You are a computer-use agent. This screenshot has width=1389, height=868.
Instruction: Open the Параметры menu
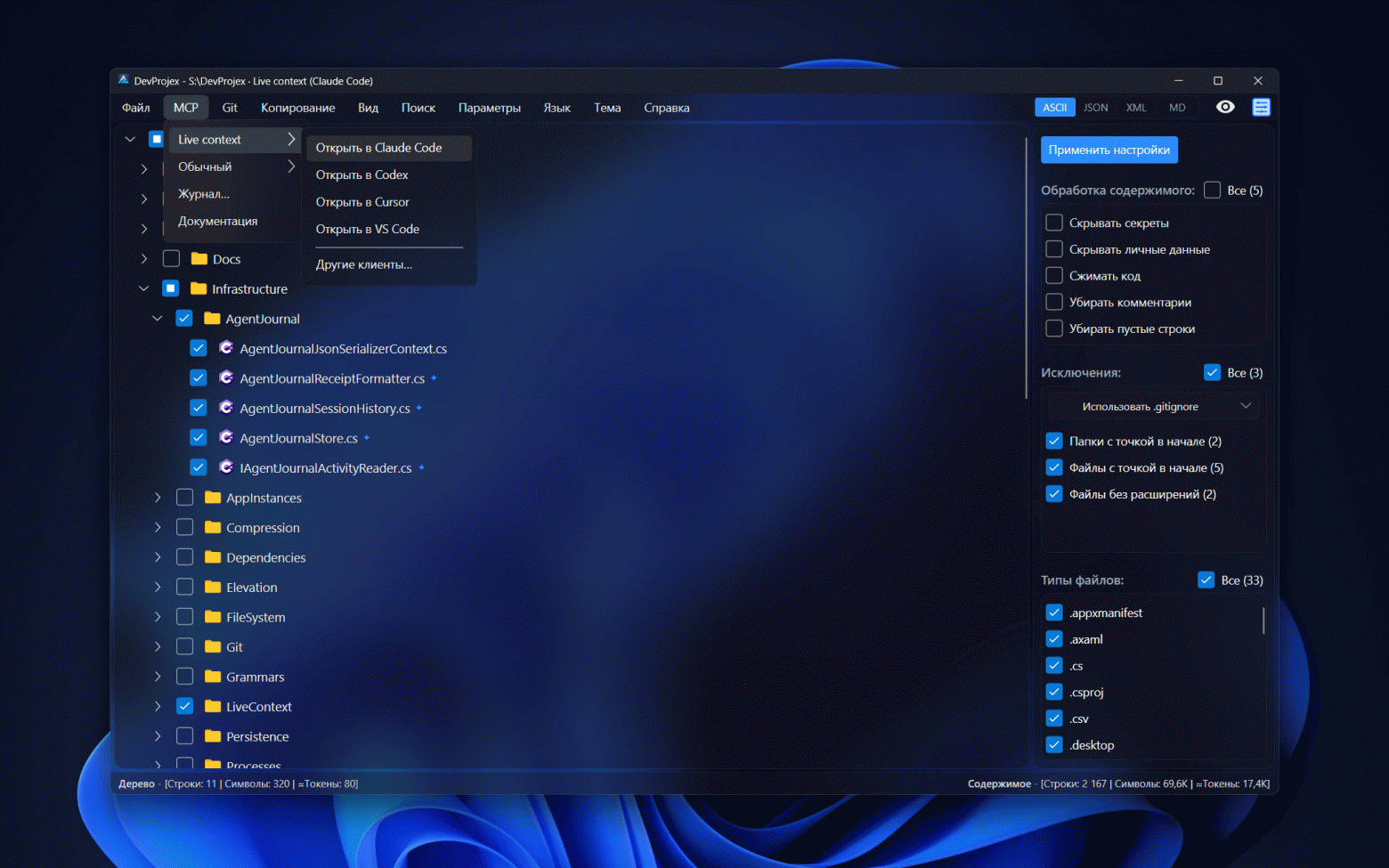coord(489,108)
